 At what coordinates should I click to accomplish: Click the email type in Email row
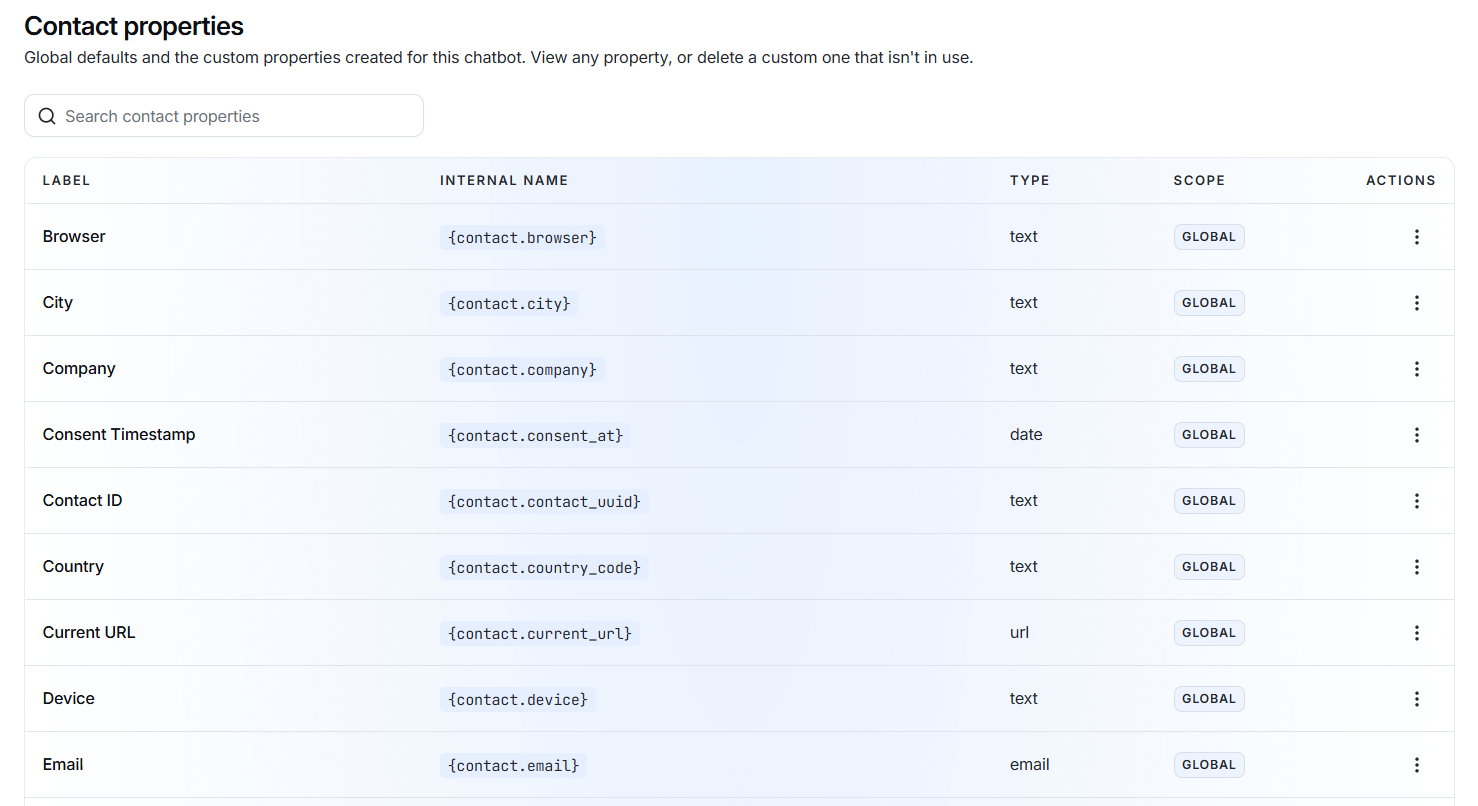click(x=1030, y=765)
